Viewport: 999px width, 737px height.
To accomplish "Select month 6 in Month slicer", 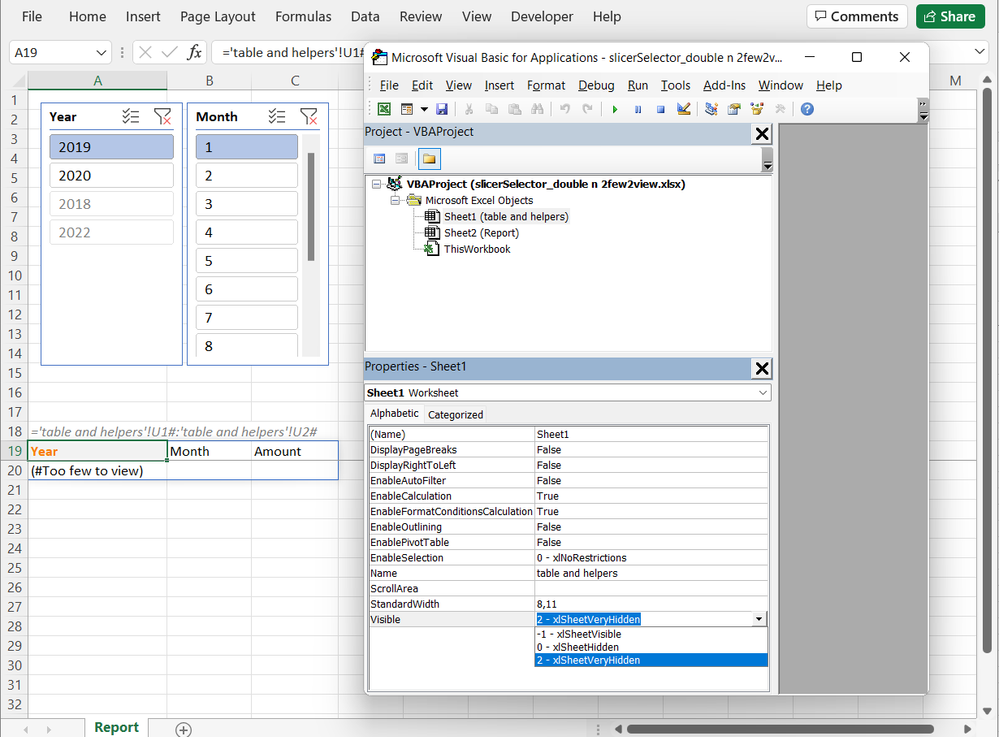I will pos(247,289).
